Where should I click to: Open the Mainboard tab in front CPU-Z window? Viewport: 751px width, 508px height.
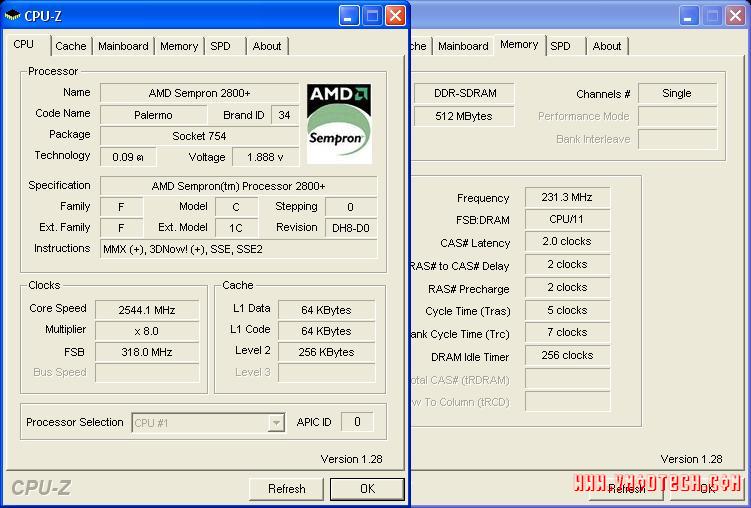pyautogui.click(x=123, y=46)
